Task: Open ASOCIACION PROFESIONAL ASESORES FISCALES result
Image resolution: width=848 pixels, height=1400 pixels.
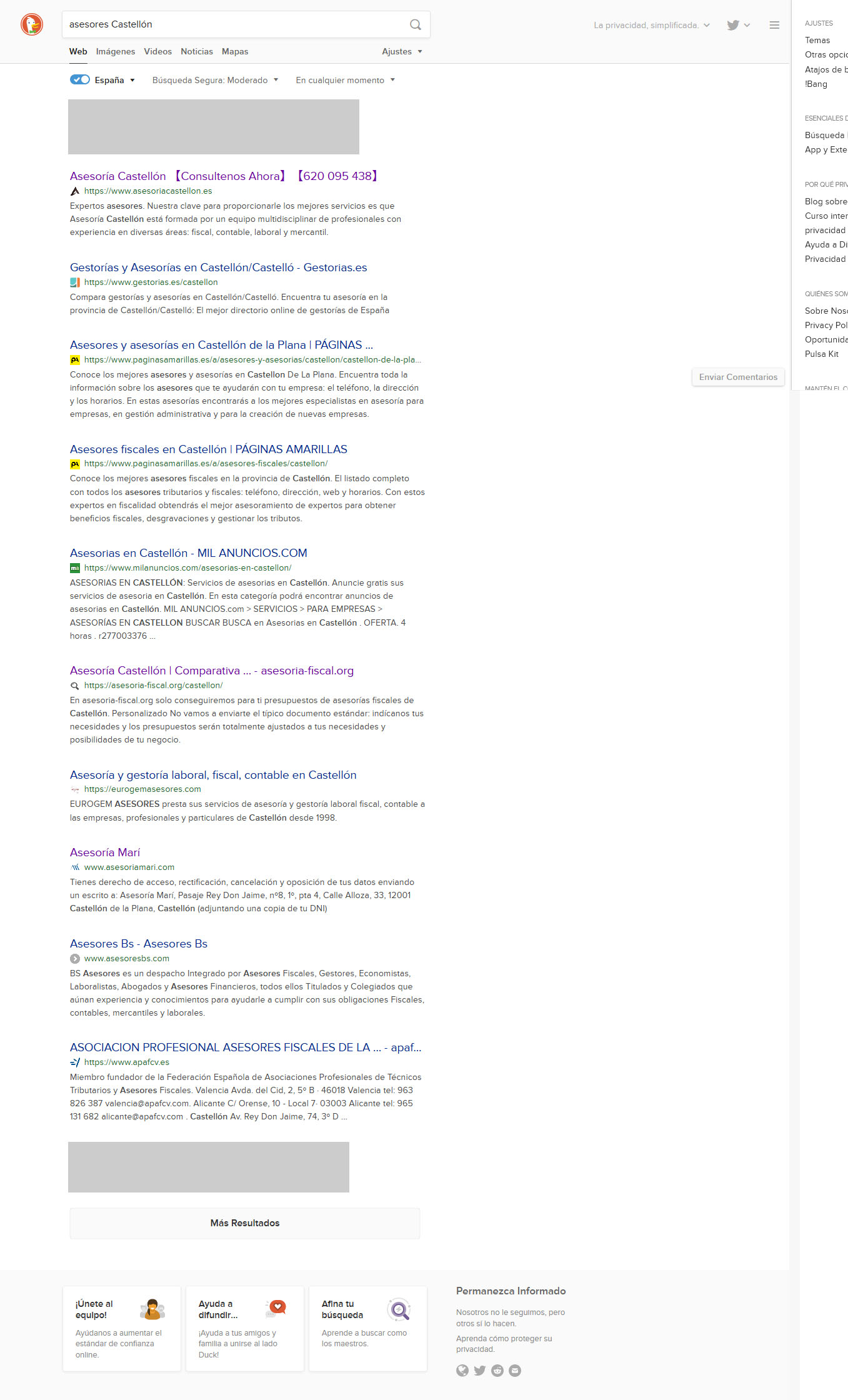Action: coord(246,1047)
